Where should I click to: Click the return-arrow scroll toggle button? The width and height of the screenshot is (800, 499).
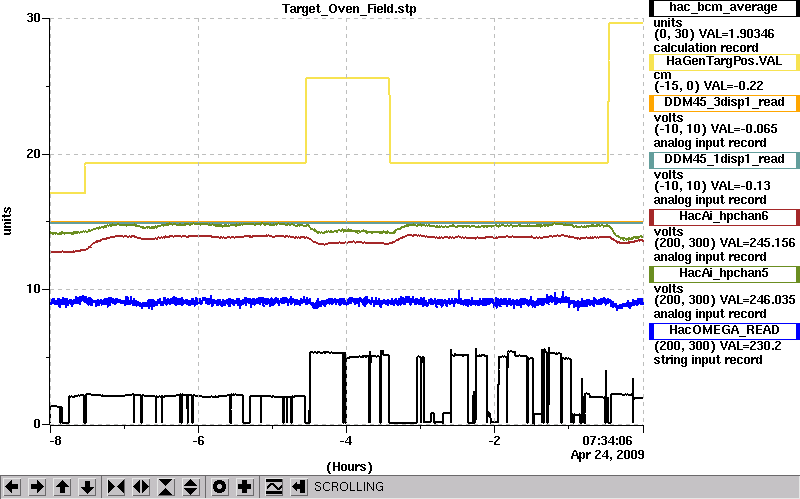coord(299,487)
